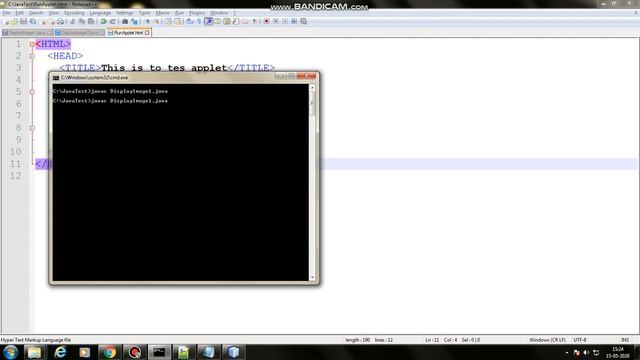Toggle synchronize vertical scrolling icon
Image resolution: width=640 pixels, height=360 pixels.
[x=168, y=21]
